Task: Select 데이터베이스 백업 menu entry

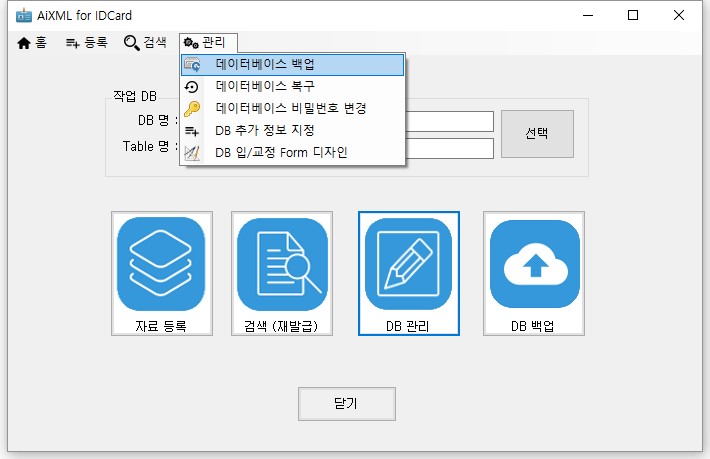Action: click(x=265, y=65)
